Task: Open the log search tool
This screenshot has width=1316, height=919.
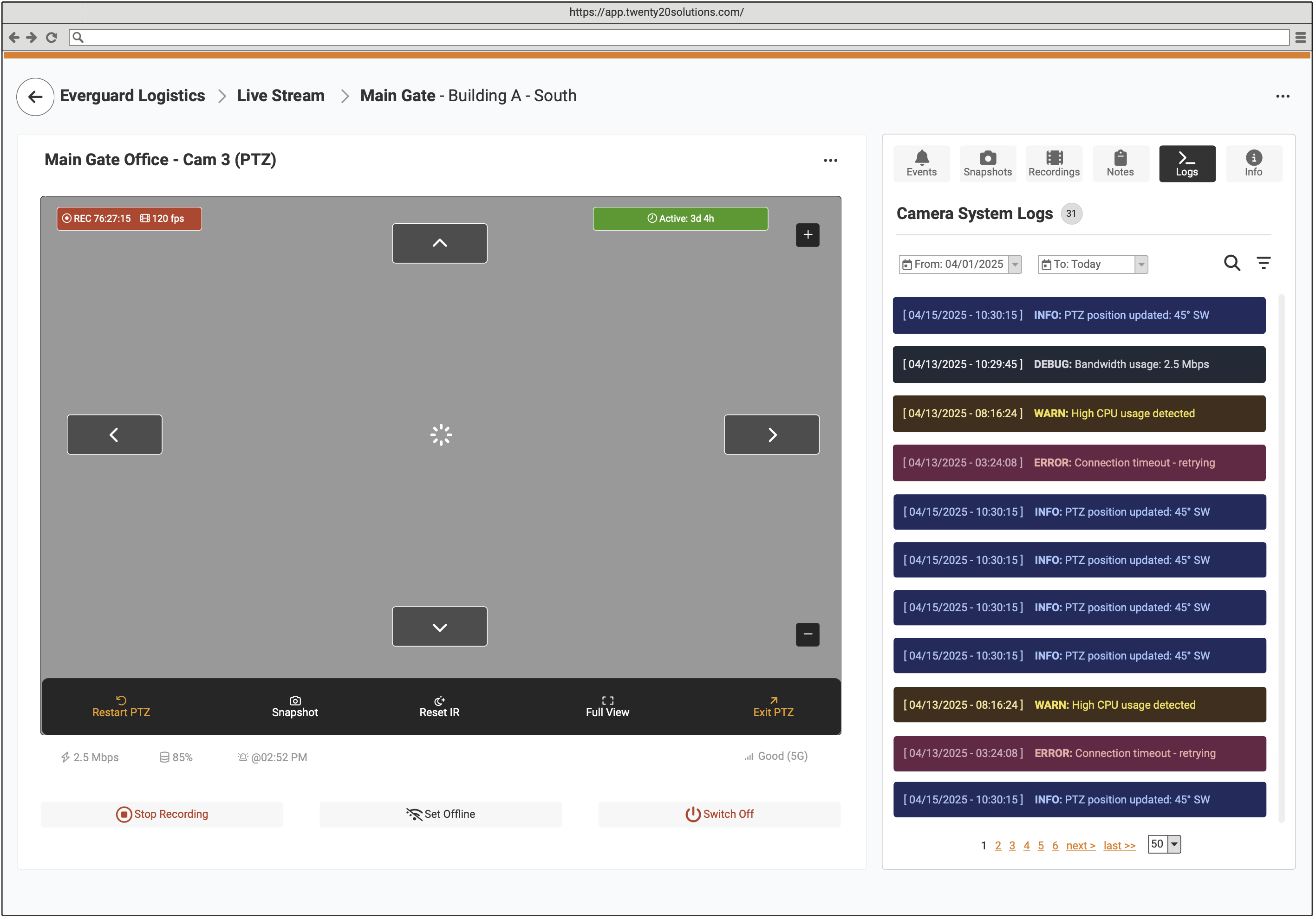Action: (x=1232, y=264)
